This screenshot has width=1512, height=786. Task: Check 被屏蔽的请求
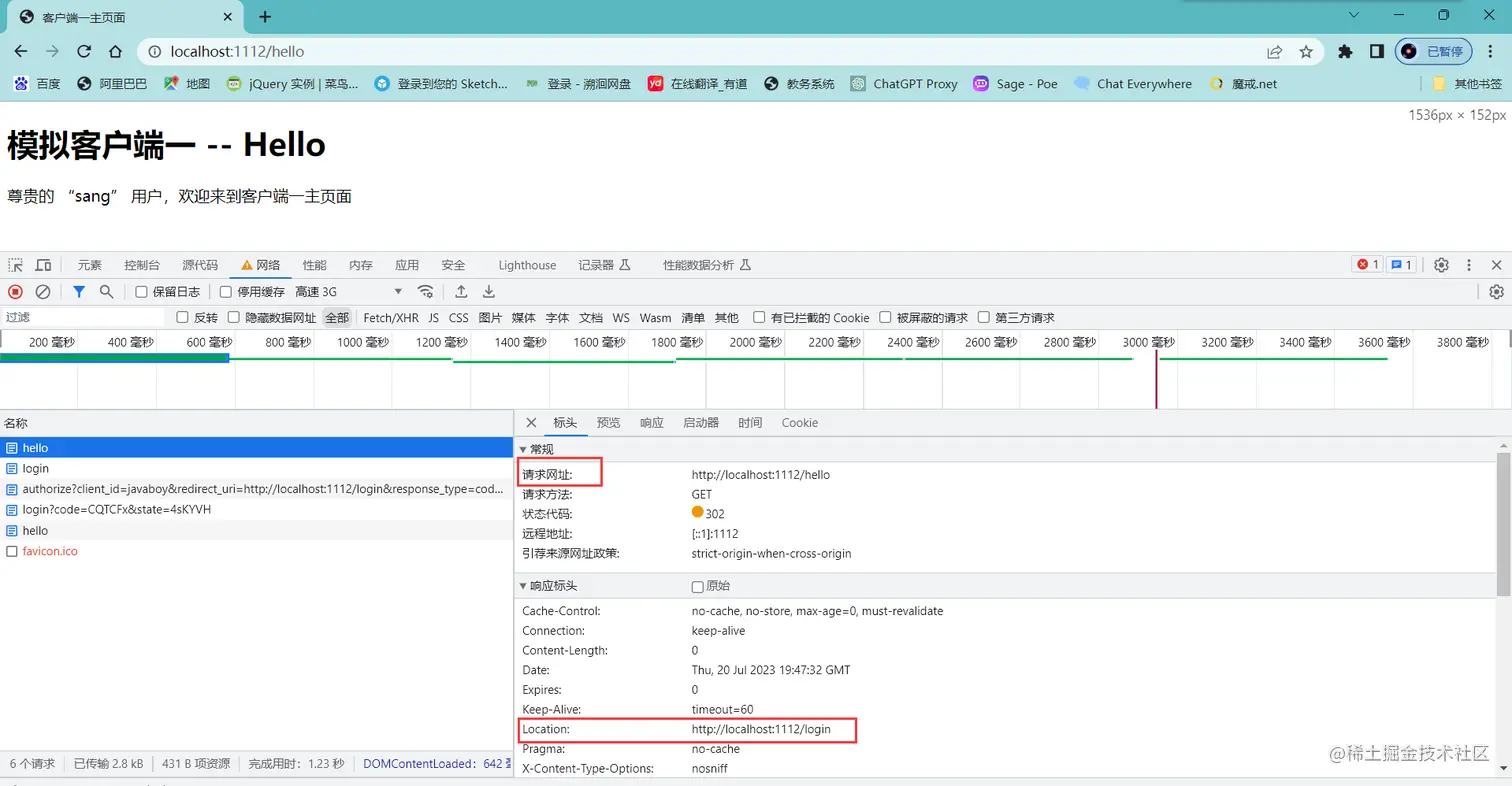pyautogui.click(x=886, y=318)
